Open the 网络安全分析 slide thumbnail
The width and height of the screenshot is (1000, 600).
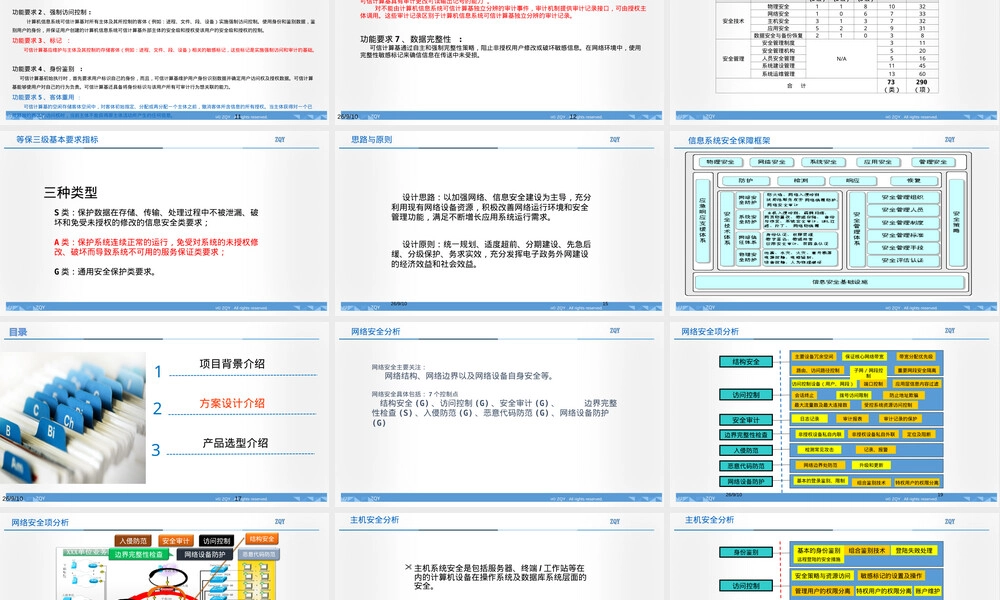pyautogui.click(x=499, y=413)
